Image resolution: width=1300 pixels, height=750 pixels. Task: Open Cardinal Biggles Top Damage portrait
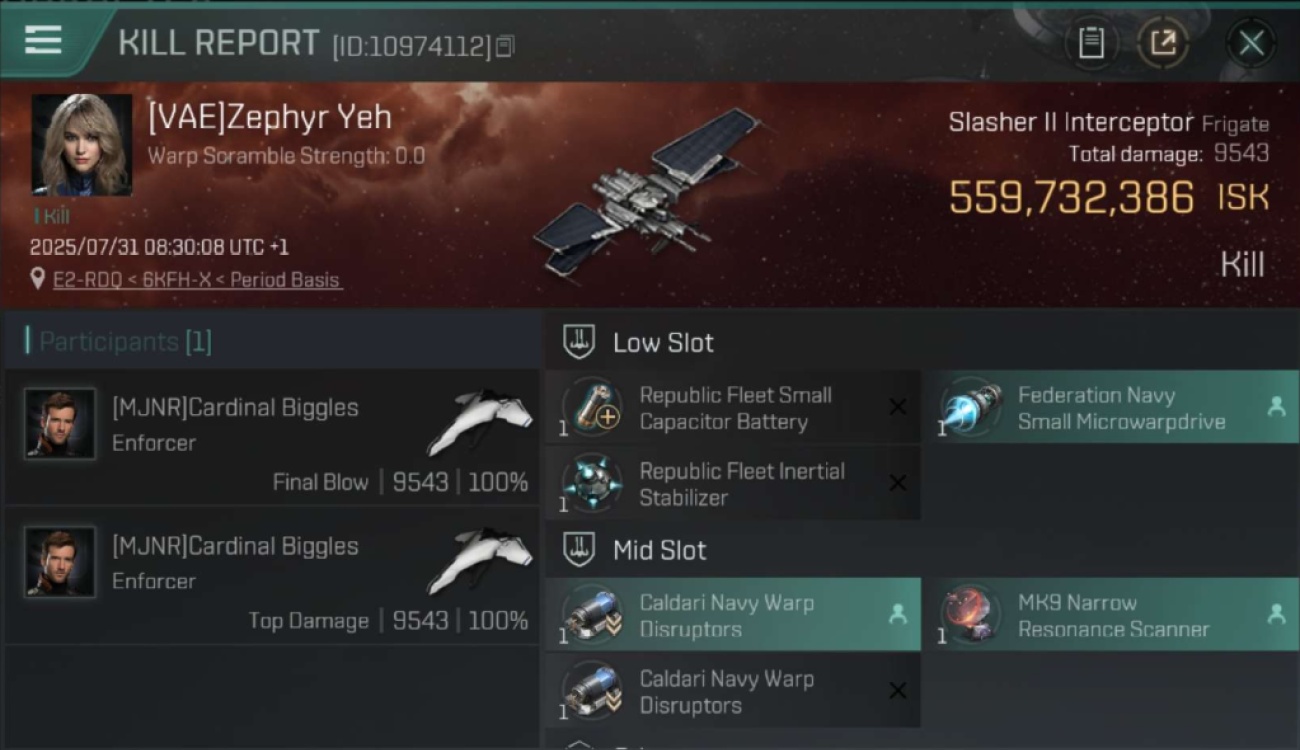60,562
